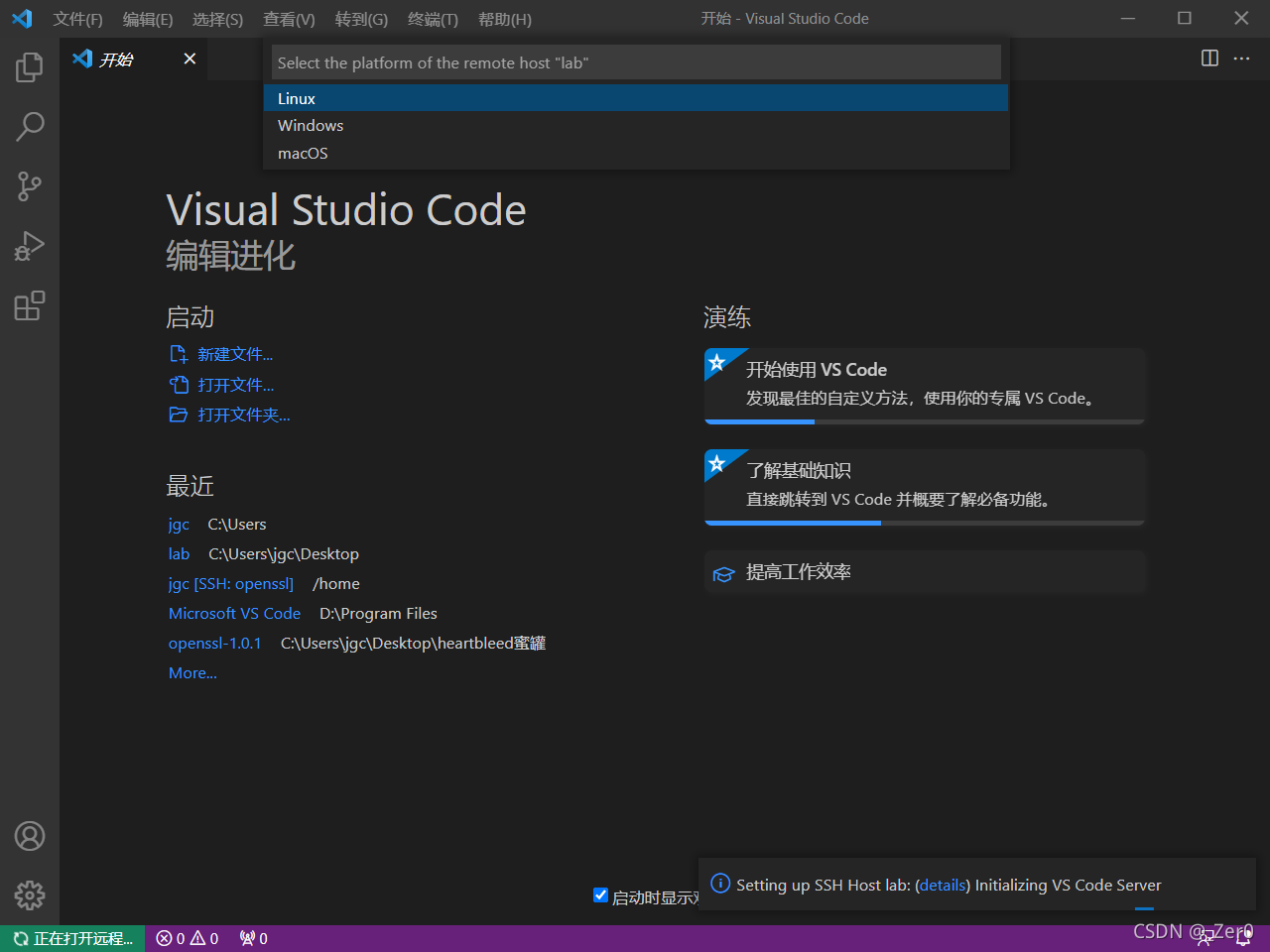1270x952 pixels.
Task: Toggle the 启动时显示 checkbox
Action: [600, 895]
